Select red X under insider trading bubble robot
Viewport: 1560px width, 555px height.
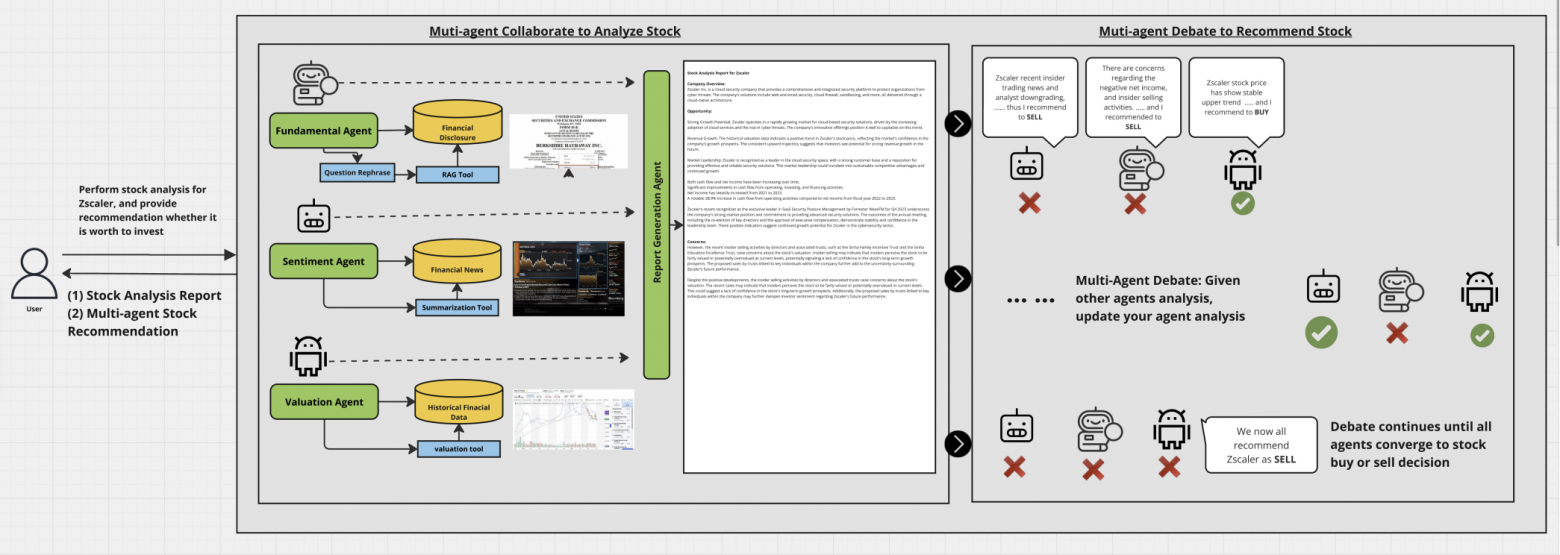tap(1029, 203)
